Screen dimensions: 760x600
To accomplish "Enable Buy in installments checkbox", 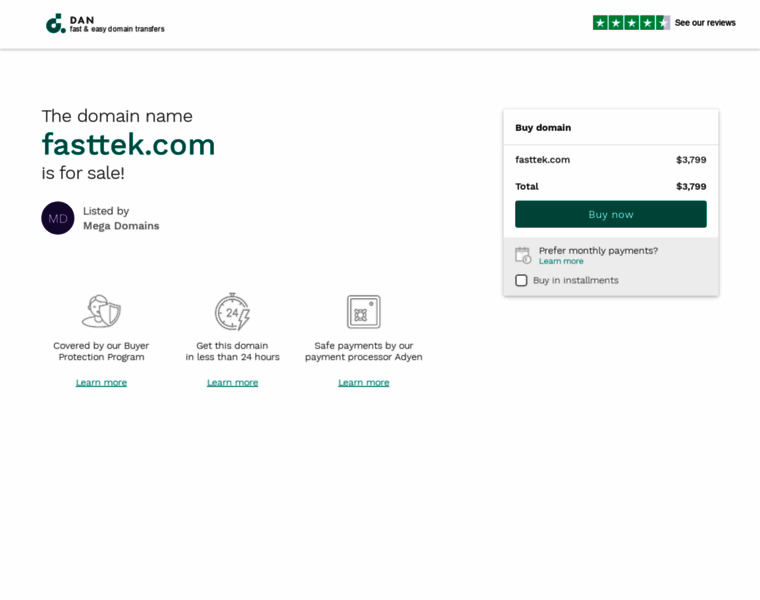I will [521, 280].
